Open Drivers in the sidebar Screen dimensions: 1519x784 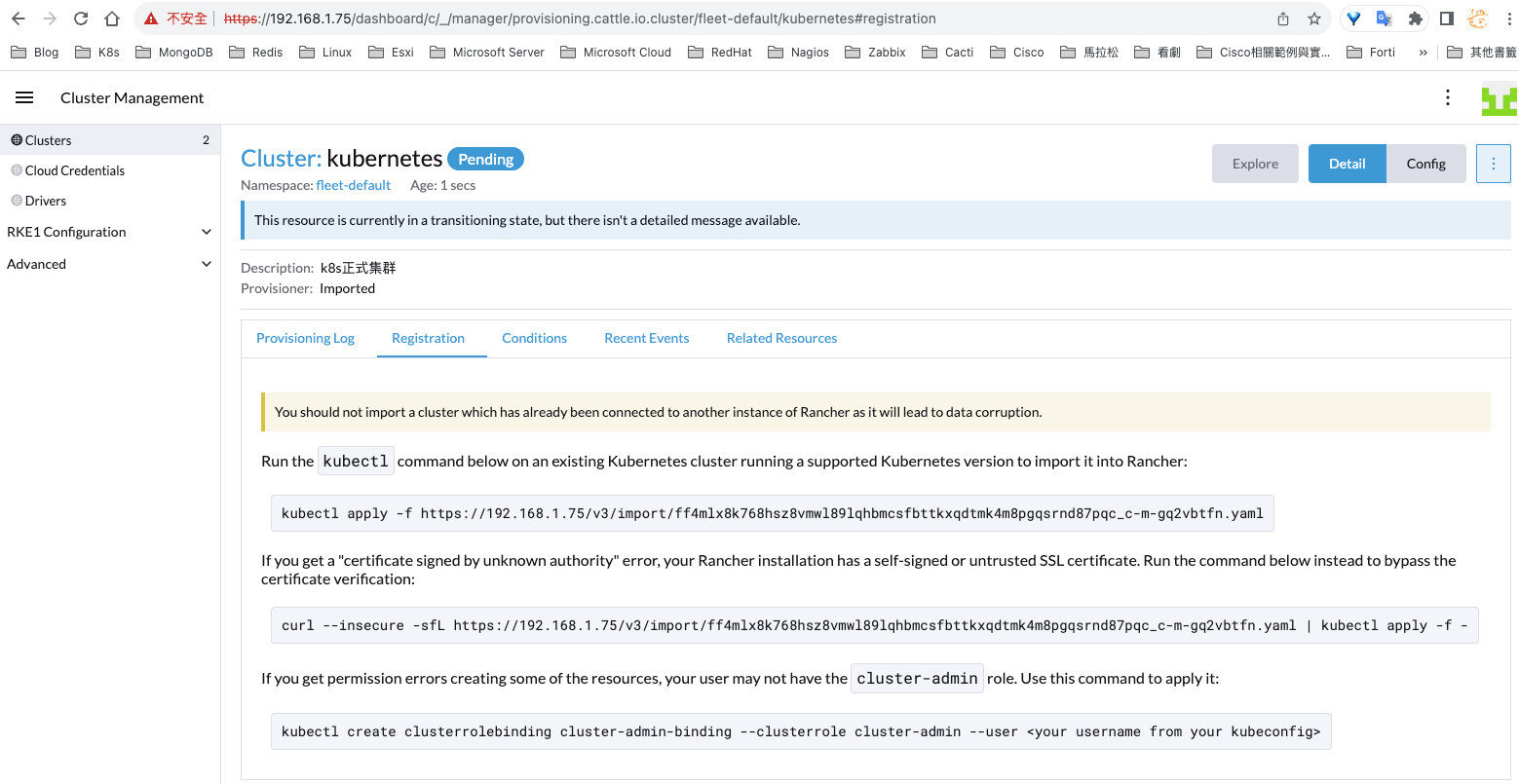(x=109, y=201)
